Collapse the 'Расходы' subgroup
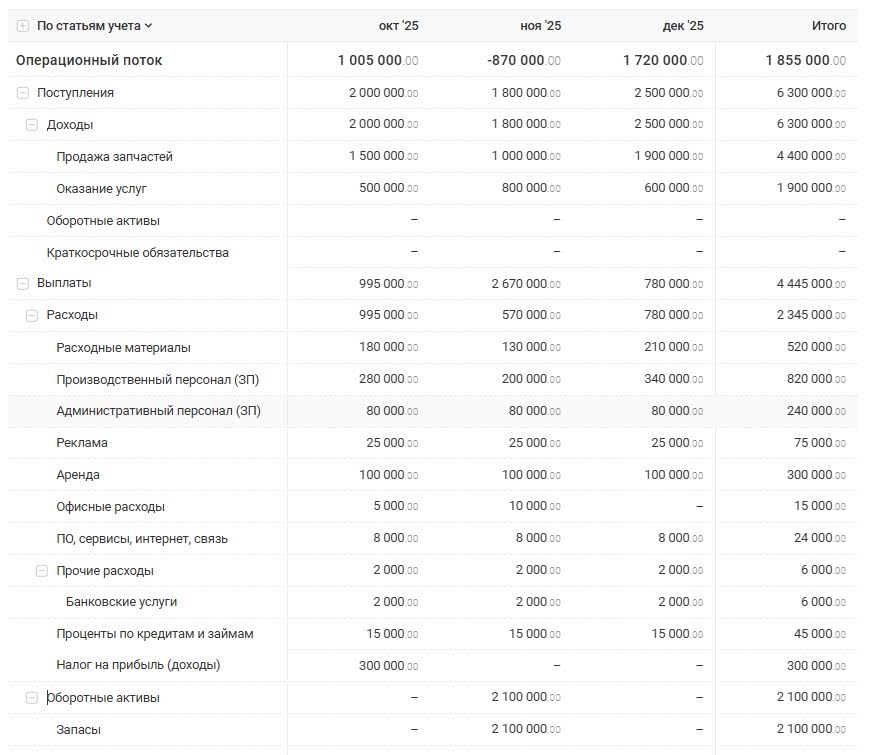The width and height of the screenshot is (871, 755). point(32,315)
